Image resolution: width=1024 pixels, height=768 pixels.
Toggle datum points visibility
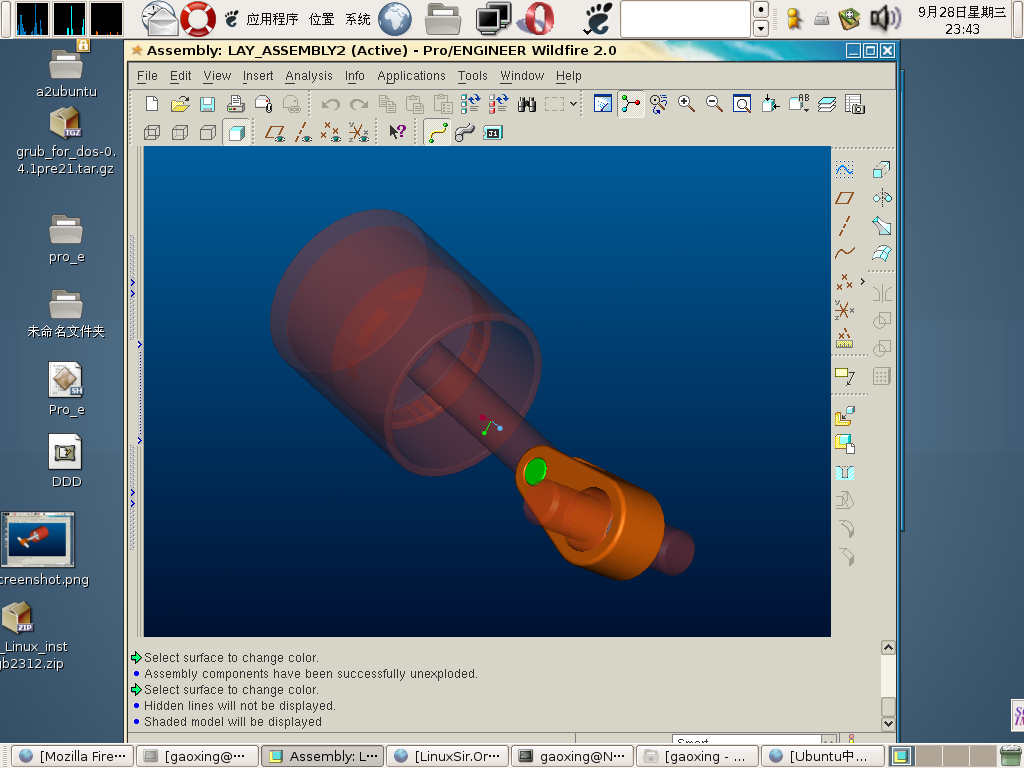click(x=331, y=133)
